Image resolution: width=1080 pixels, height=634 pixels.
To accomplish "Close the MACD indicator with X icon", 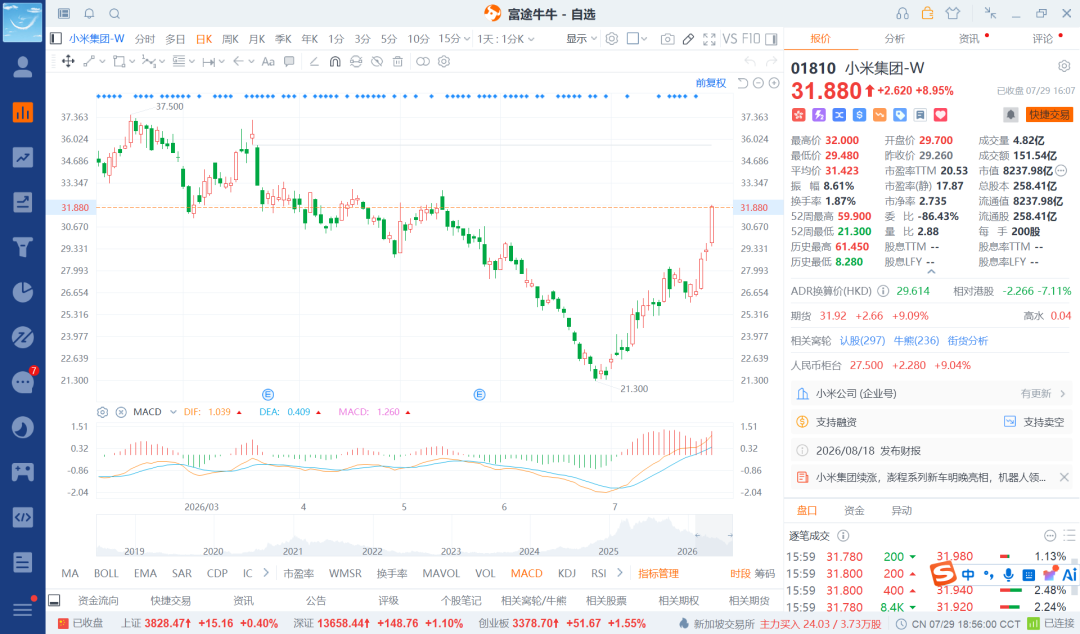I will click(121, 412).
